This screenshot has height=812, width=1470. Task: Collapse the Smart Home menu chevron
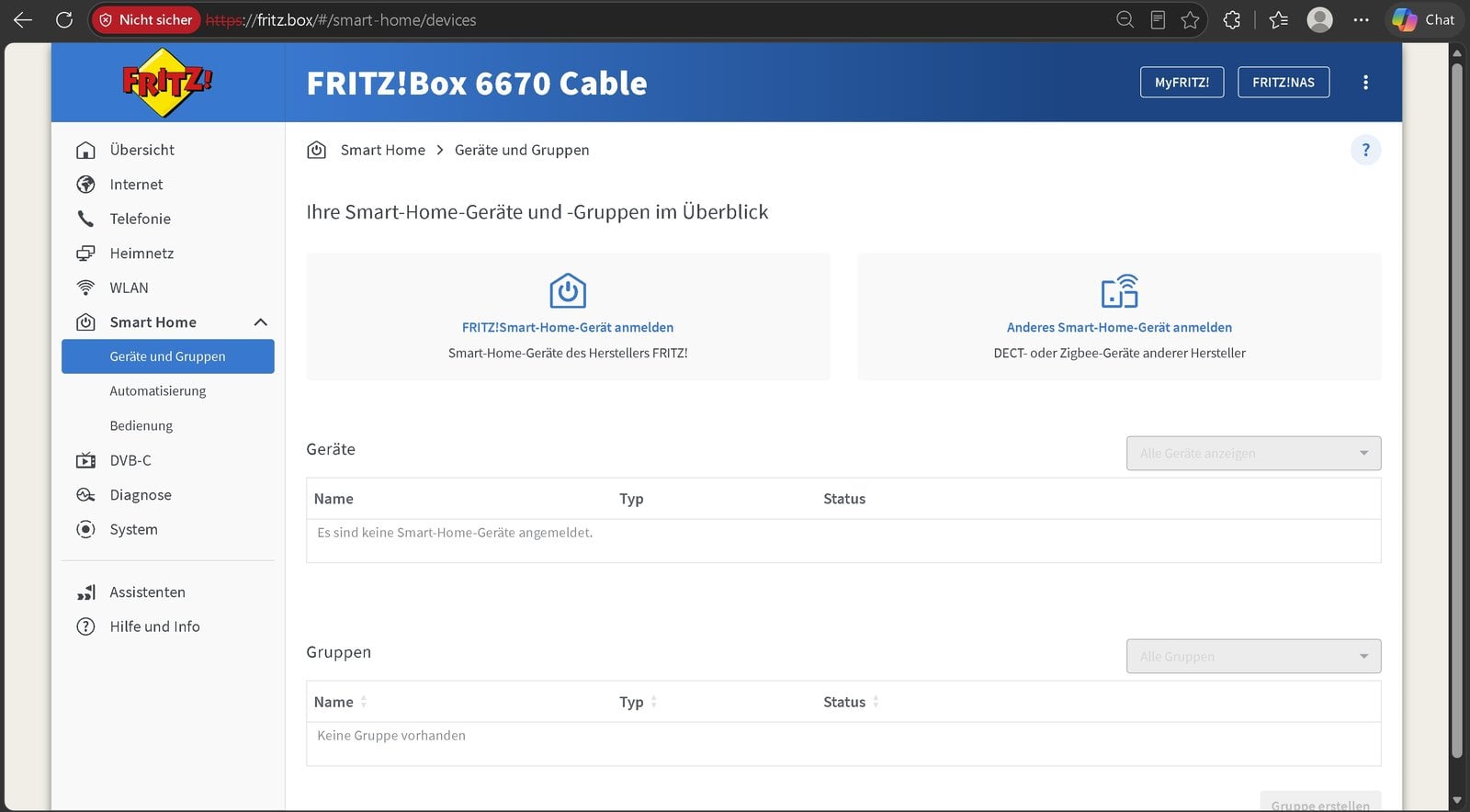pyautogui.click(x=261, y=322)
